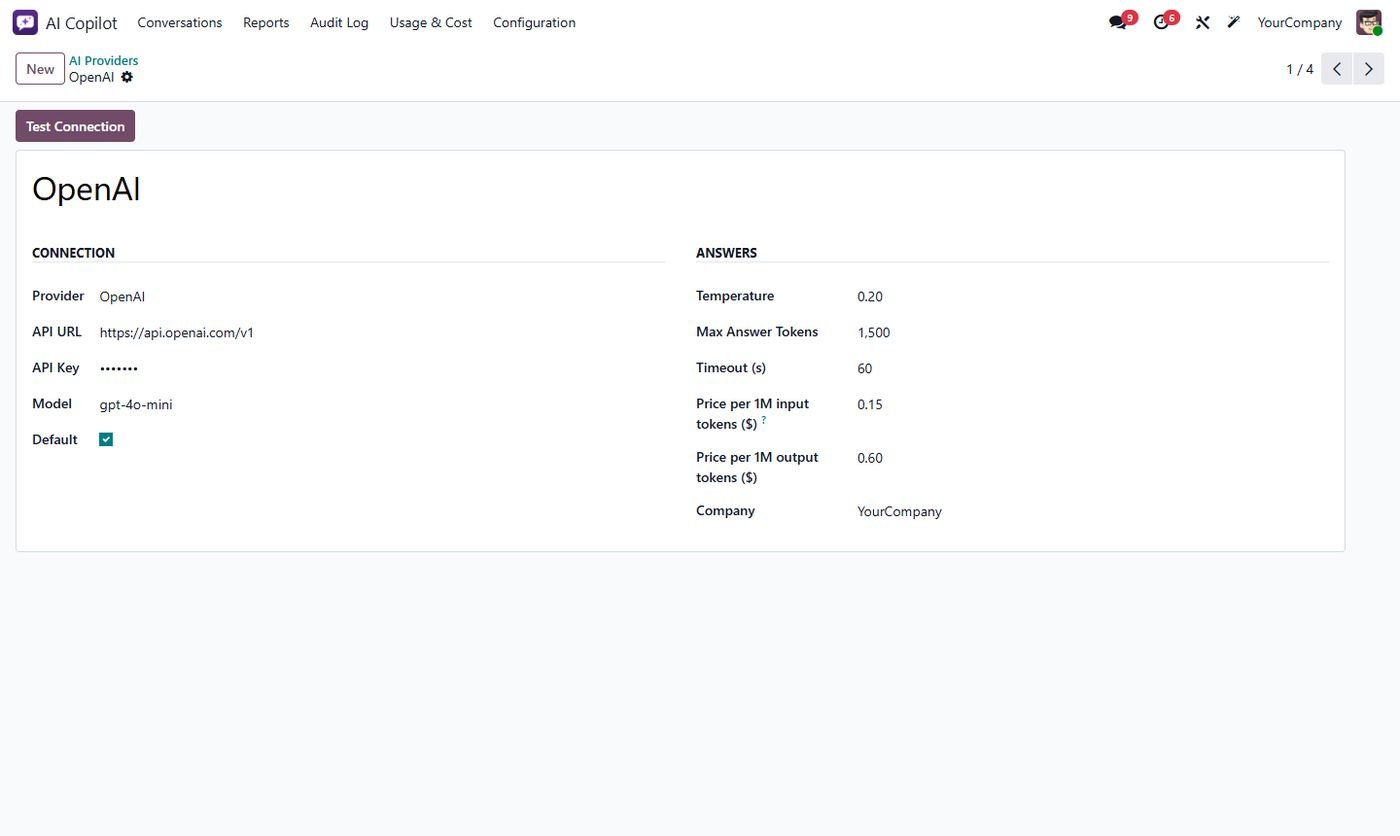
Task: Open the user avatar menu
Action: [x=1369, y=22]
